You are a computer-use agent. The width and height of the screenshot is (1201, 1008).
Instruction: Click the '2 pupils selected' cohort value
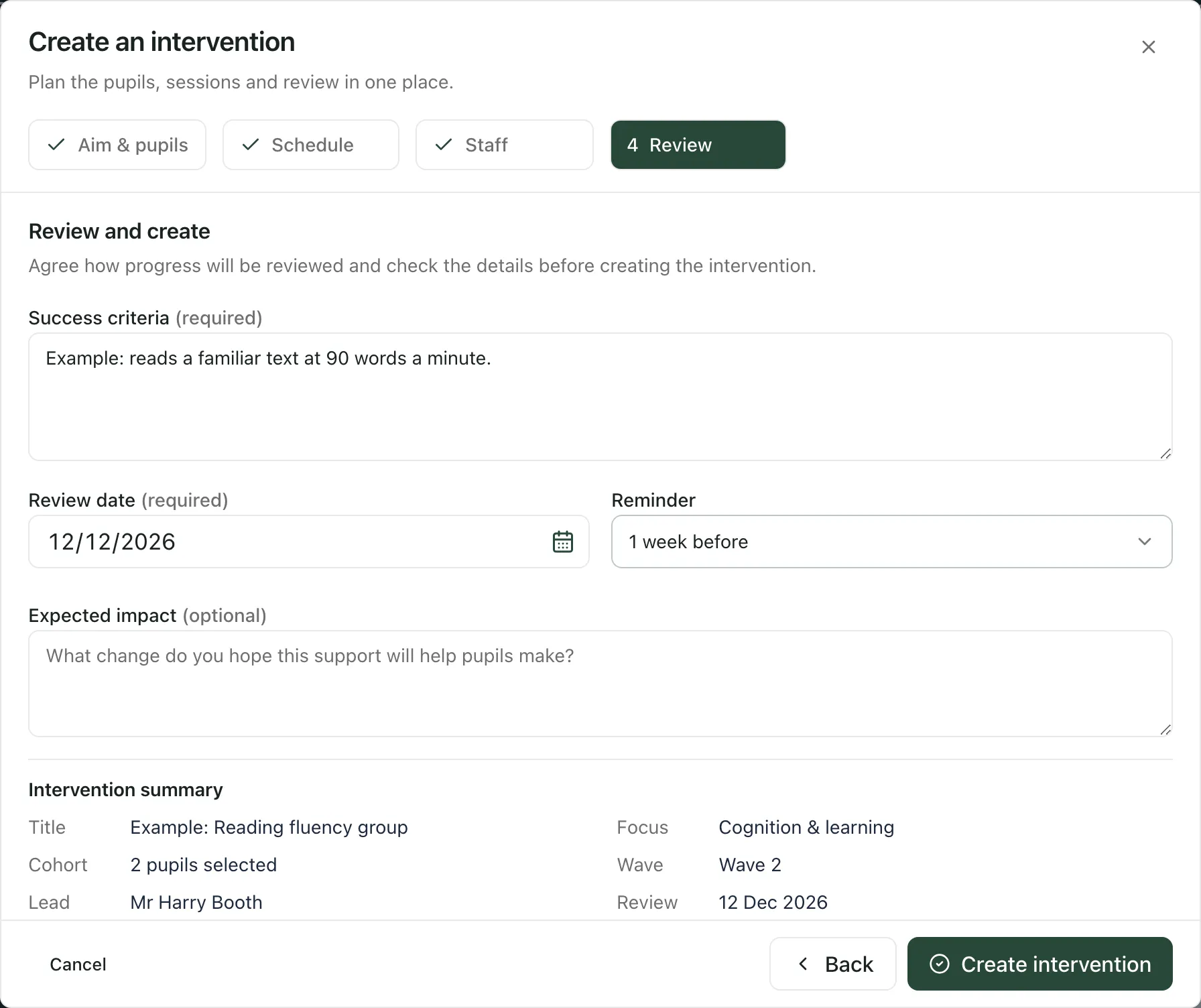pyautogui.click(x=203, y=865)
